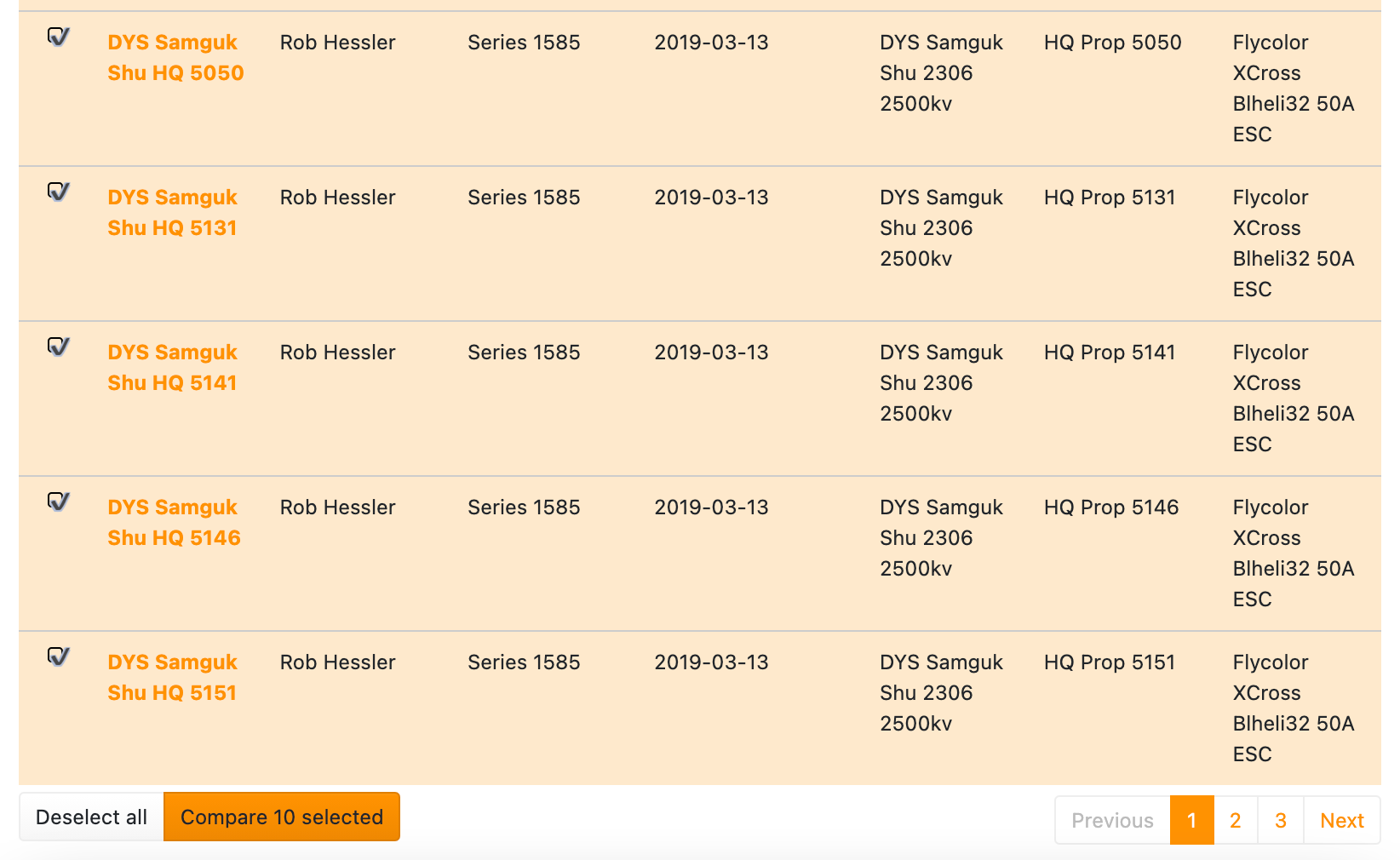Click the Deselect all button
This screenshot has width=1400, height=860.
[x=91, y=817]
